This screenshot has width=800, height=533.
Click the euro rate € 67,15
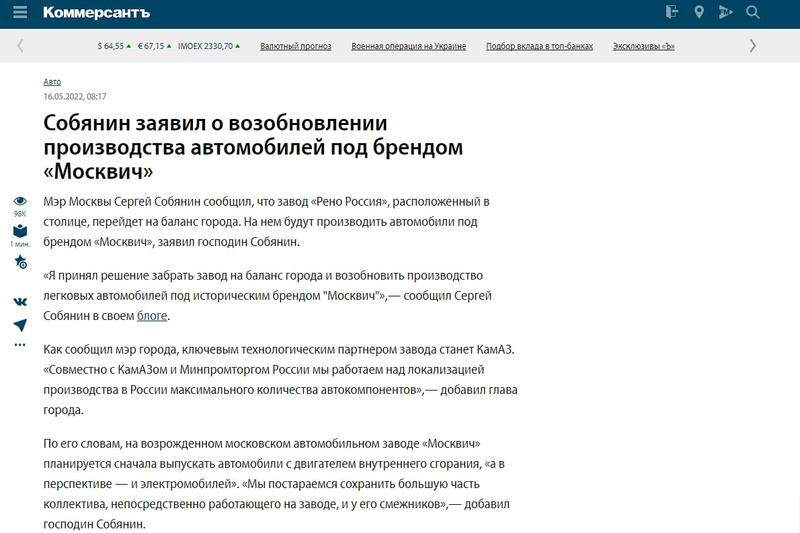[155, 46]
